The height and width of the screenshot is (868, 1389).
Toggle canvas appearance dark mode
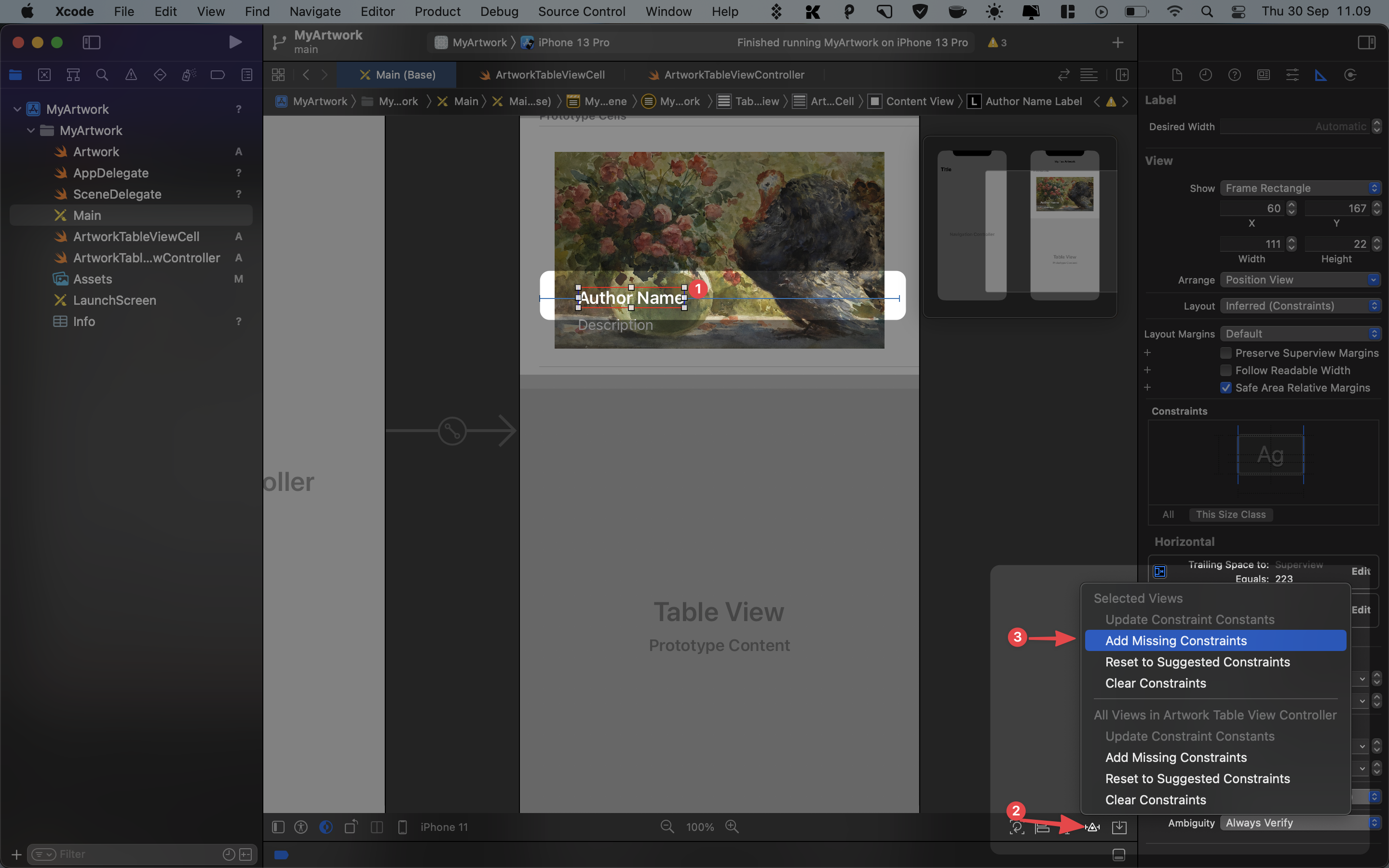[326, 827]
